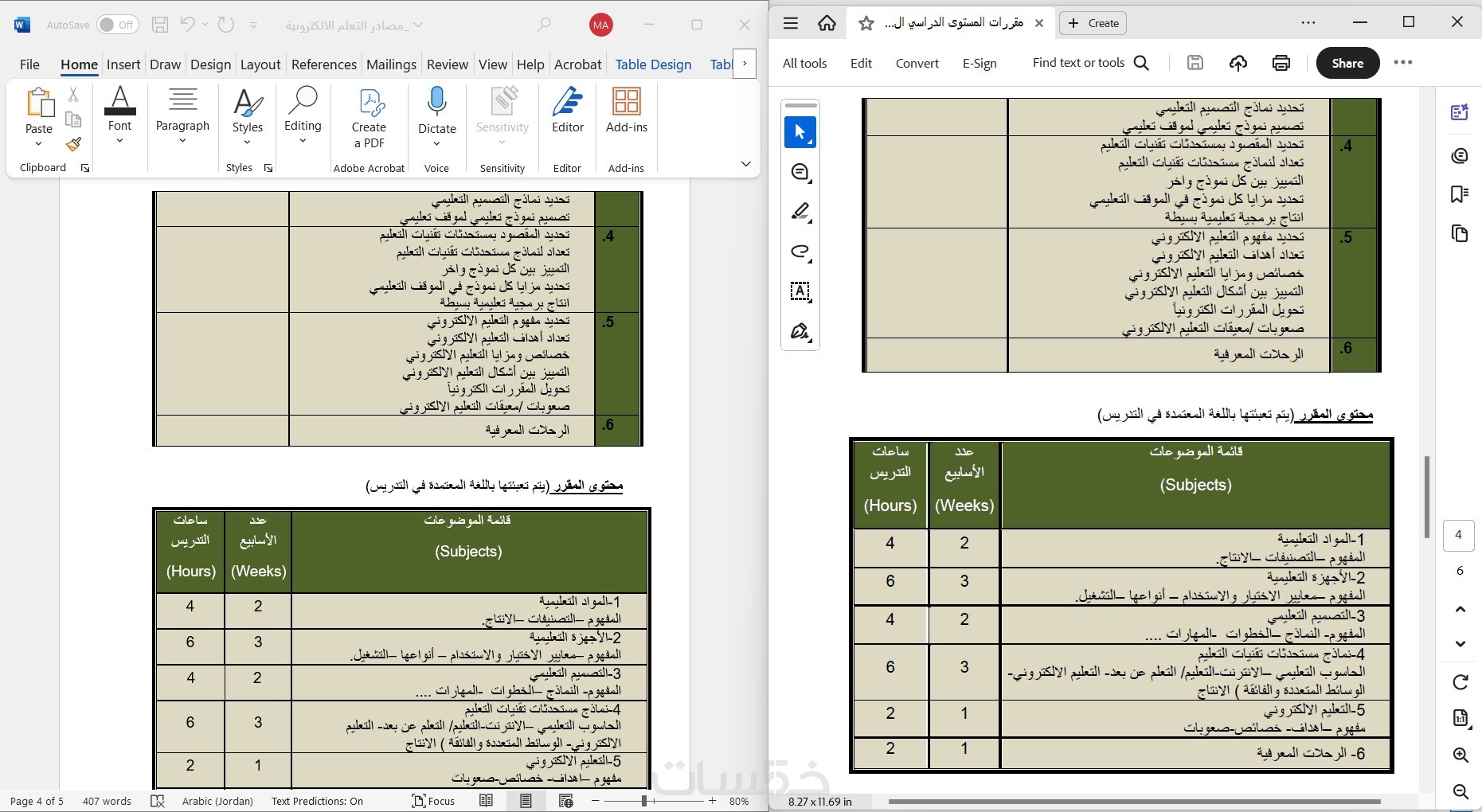Image resolution: width=1482 pixels, height=812 pixels.
Task: Click the proofing check icon in Word status bar
Action: coord(158,801)
